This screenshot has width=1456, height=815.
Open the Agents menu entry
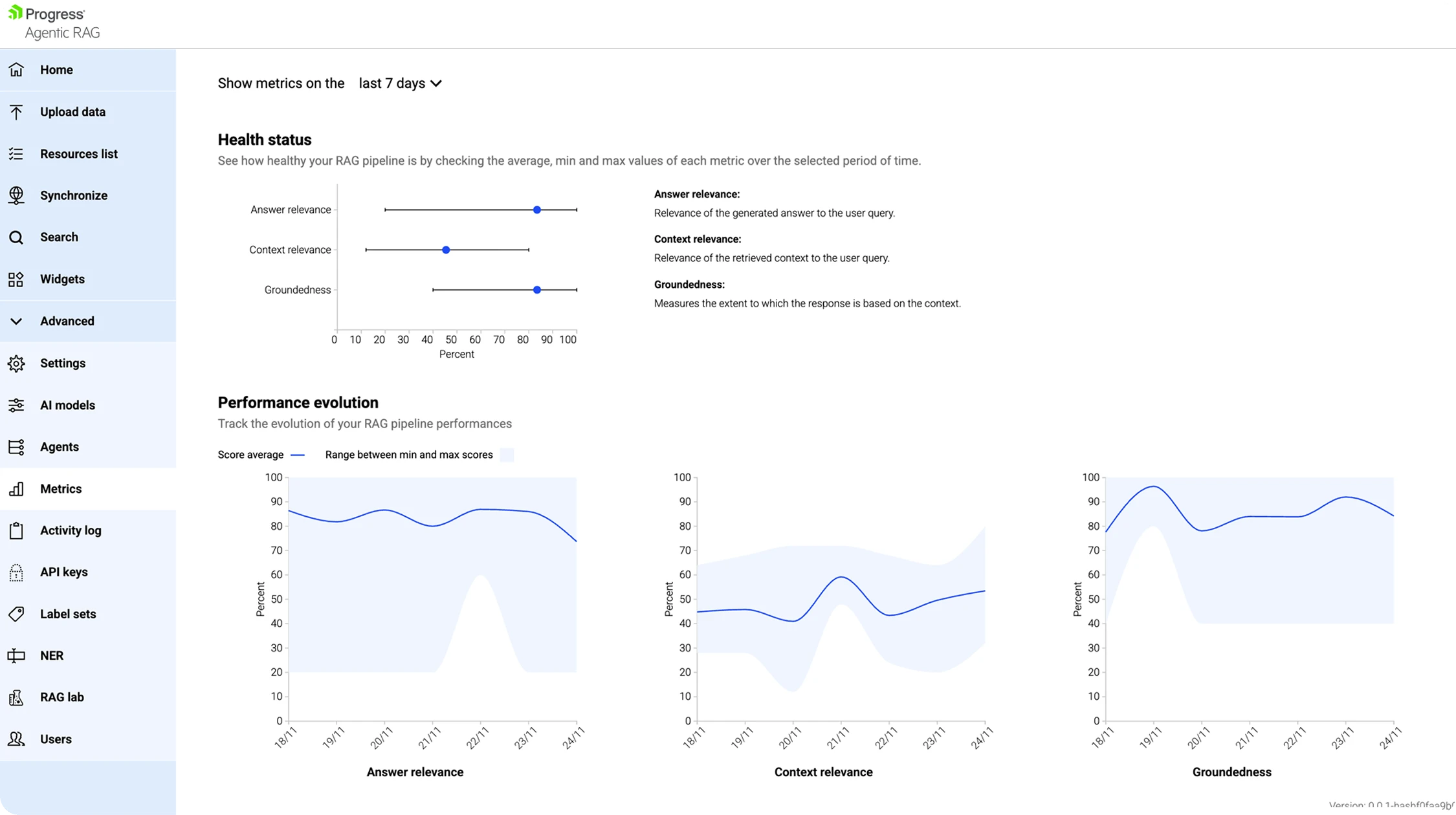tap(60, 447)
